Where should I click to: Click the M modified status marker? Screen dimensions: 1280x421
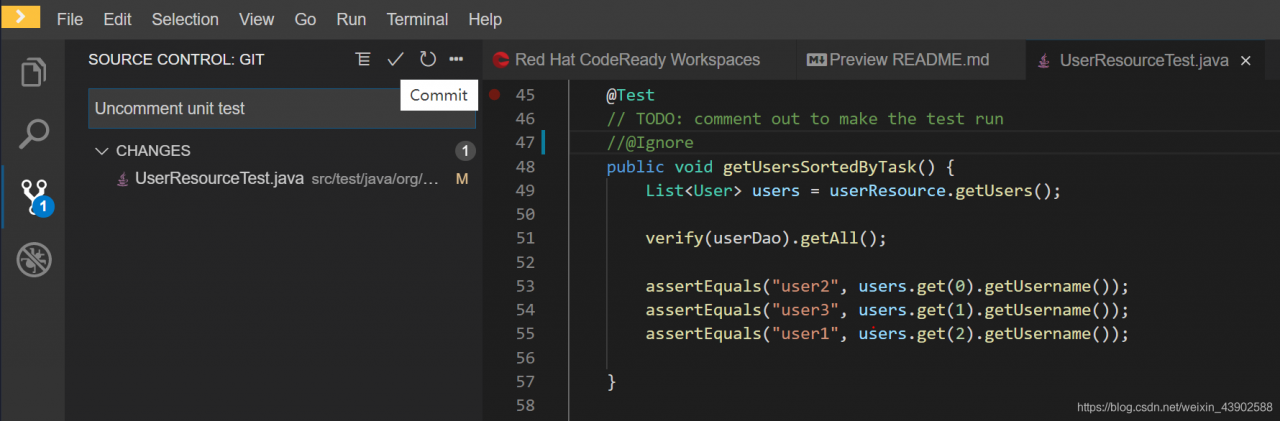462,180
